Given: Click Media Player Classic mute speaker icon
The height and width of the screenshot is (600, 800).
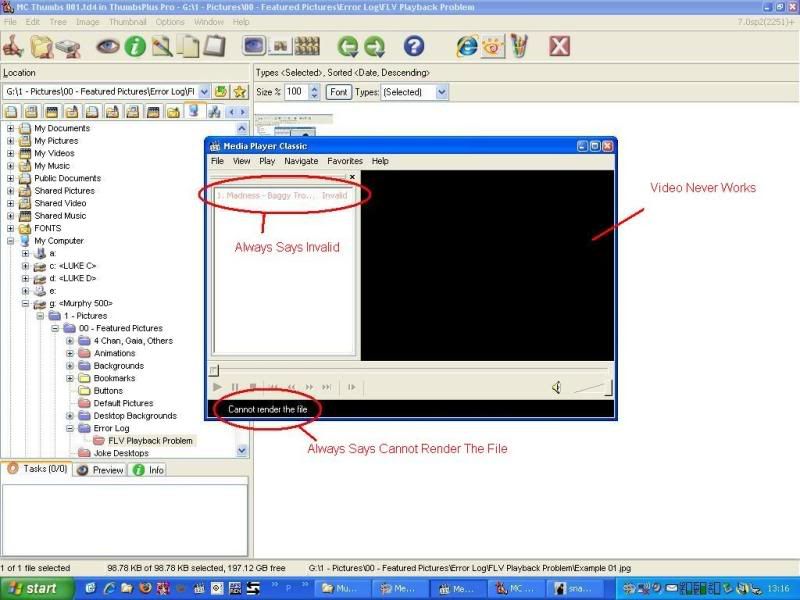Looking at the screenshot, I should click(x=557, y=388).
